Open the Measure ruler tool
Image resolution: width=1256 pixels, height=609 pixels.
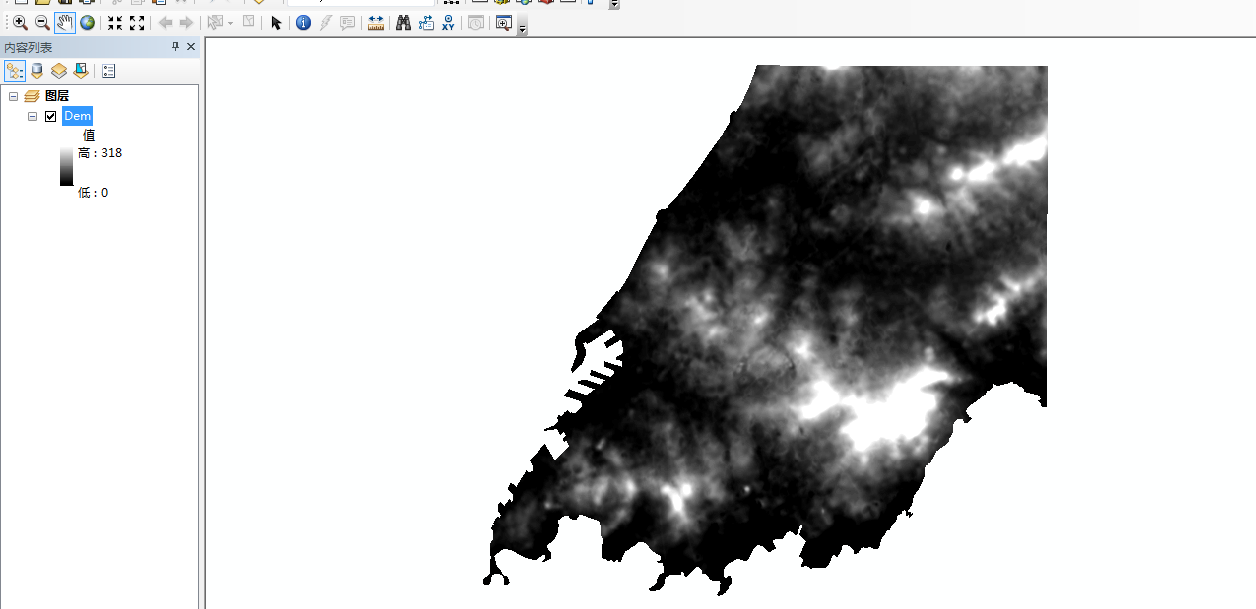376,22
